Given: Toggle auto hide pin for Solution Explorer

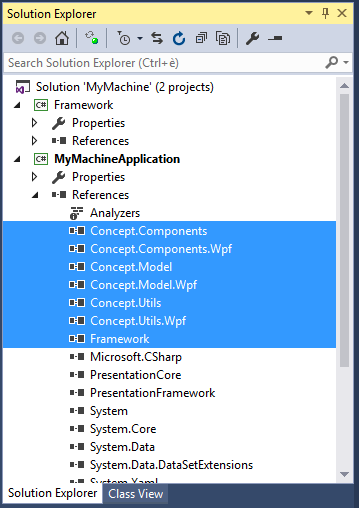Looking at the screenshot, I should 325,13.
